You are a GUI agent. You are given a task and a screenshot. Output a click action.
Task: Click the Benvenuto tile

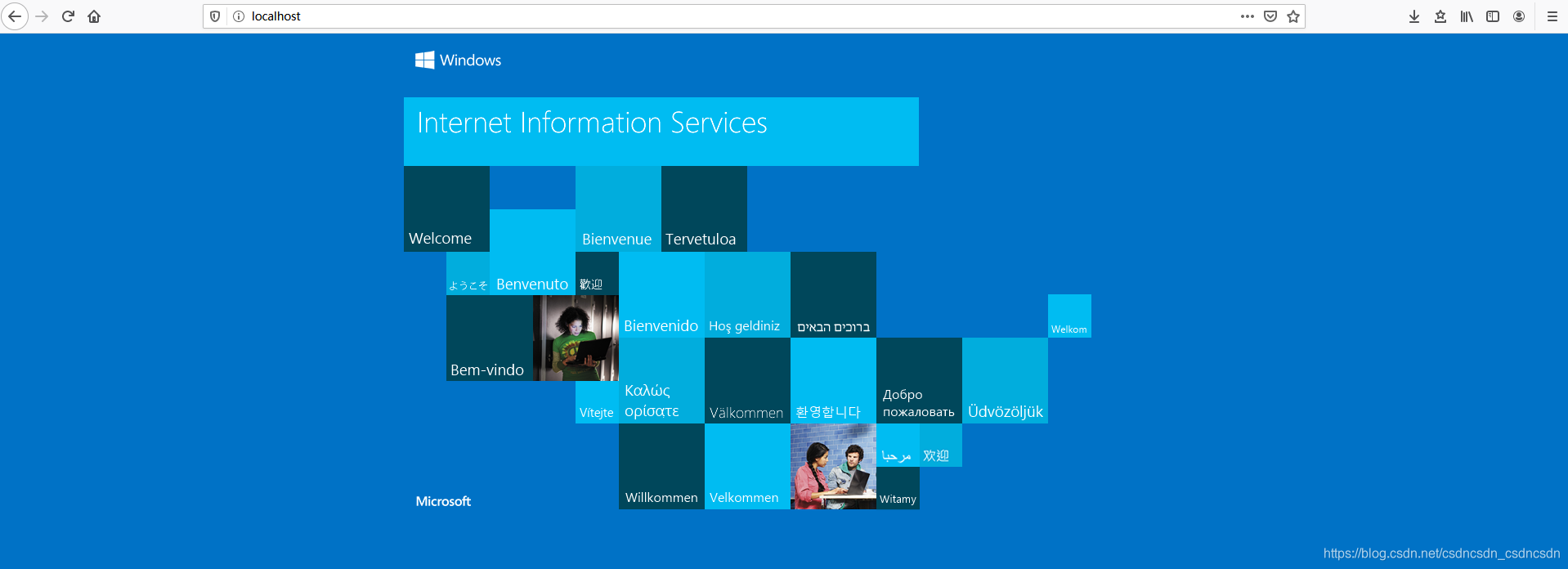(x=532, y=252)
